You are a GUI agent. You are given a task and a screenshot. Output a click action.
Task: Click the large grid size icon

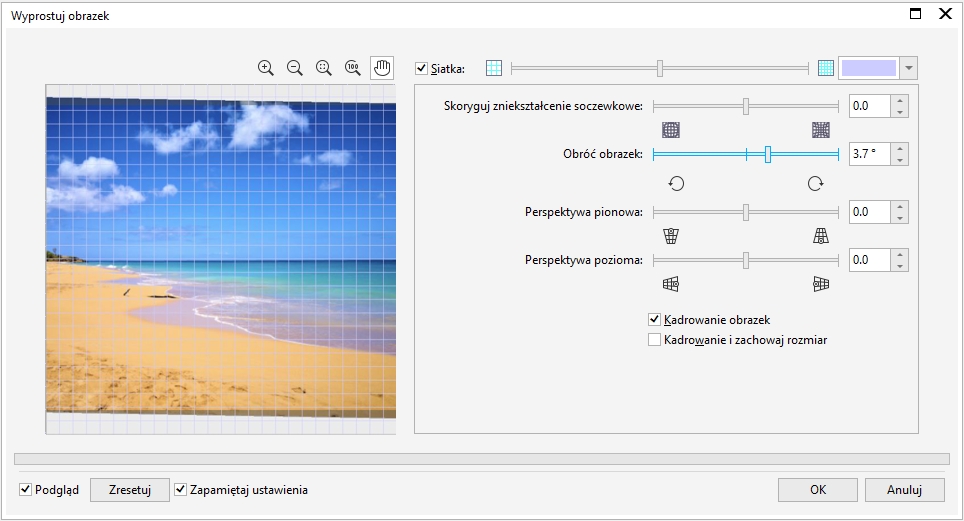coord(493,68)
